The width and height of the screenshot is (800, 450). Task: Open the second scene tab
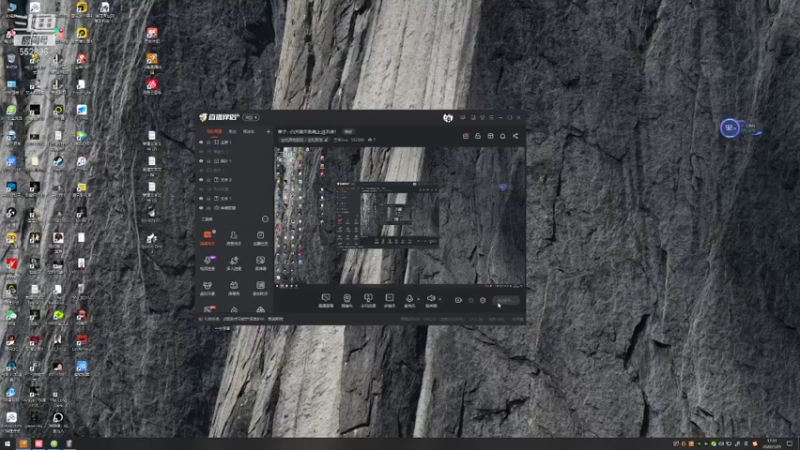233,132
